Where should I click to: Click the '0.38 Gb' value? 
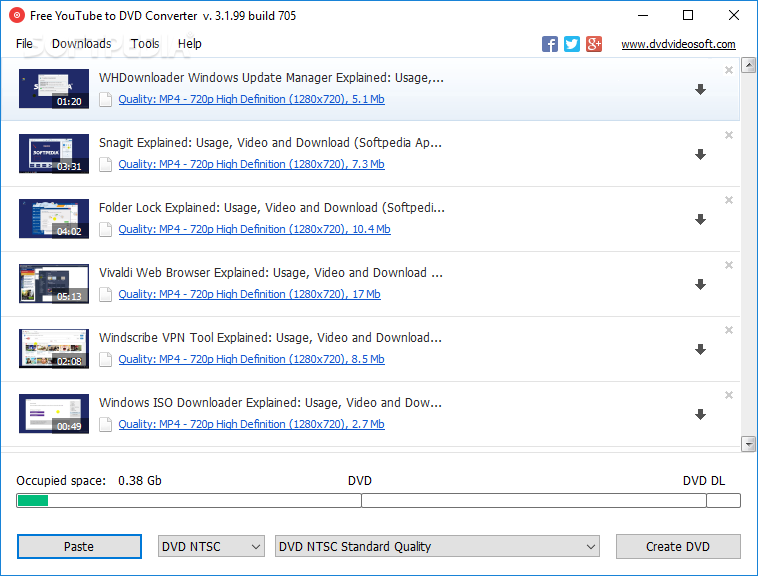pos(140,481)
